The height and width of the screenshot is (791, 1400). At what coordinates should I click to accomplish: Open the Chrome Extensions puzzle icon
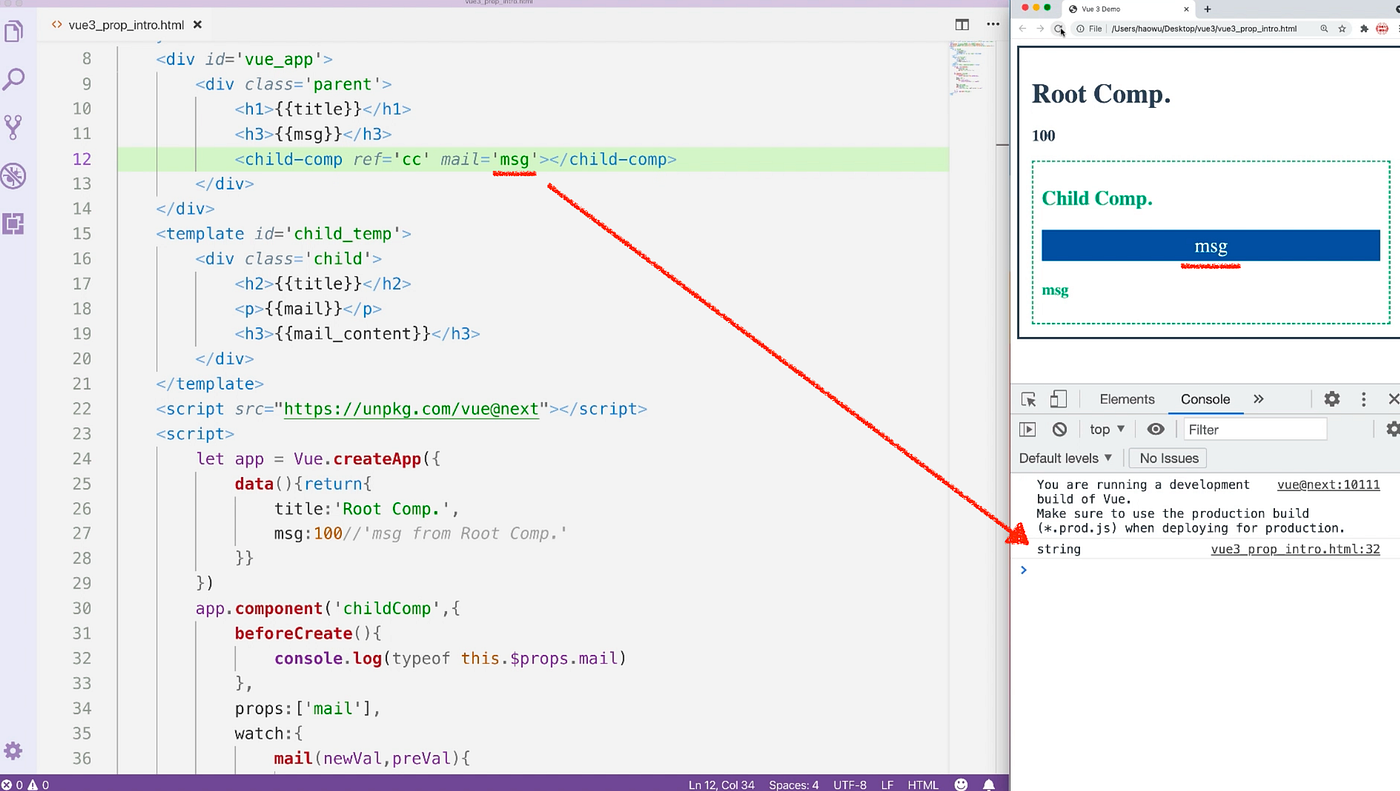click(x=1364, y=29)
